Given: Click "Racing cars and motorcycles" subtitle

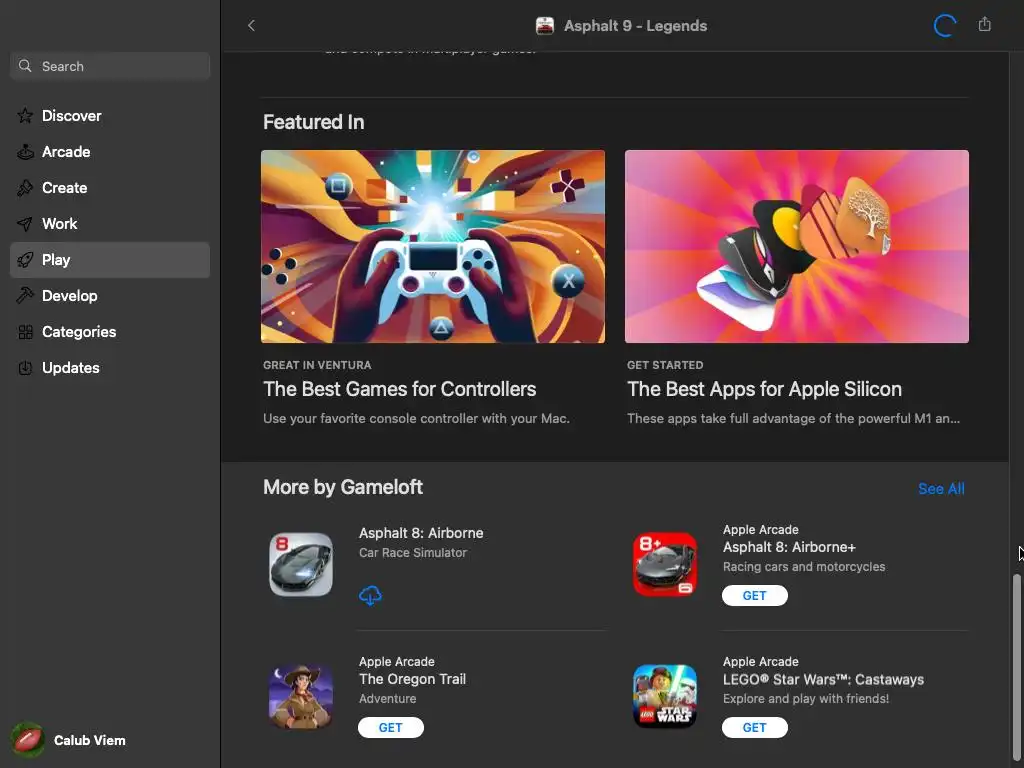Looking at the screenshot, I should [x=804, y=567].
